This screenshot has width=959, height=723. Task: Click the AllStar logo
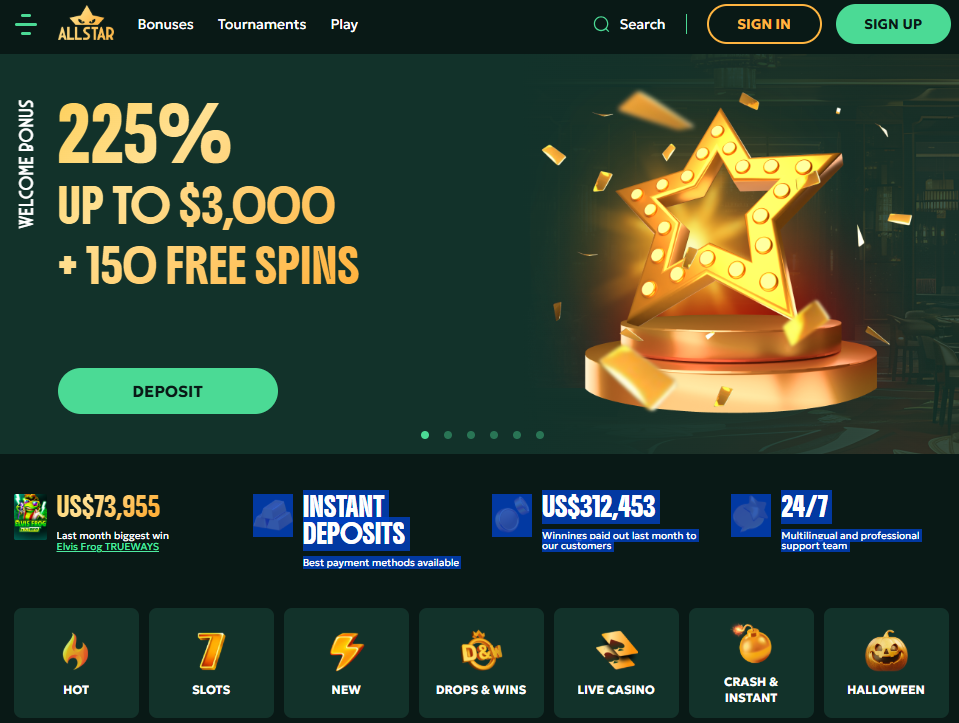tap(86, 24)
